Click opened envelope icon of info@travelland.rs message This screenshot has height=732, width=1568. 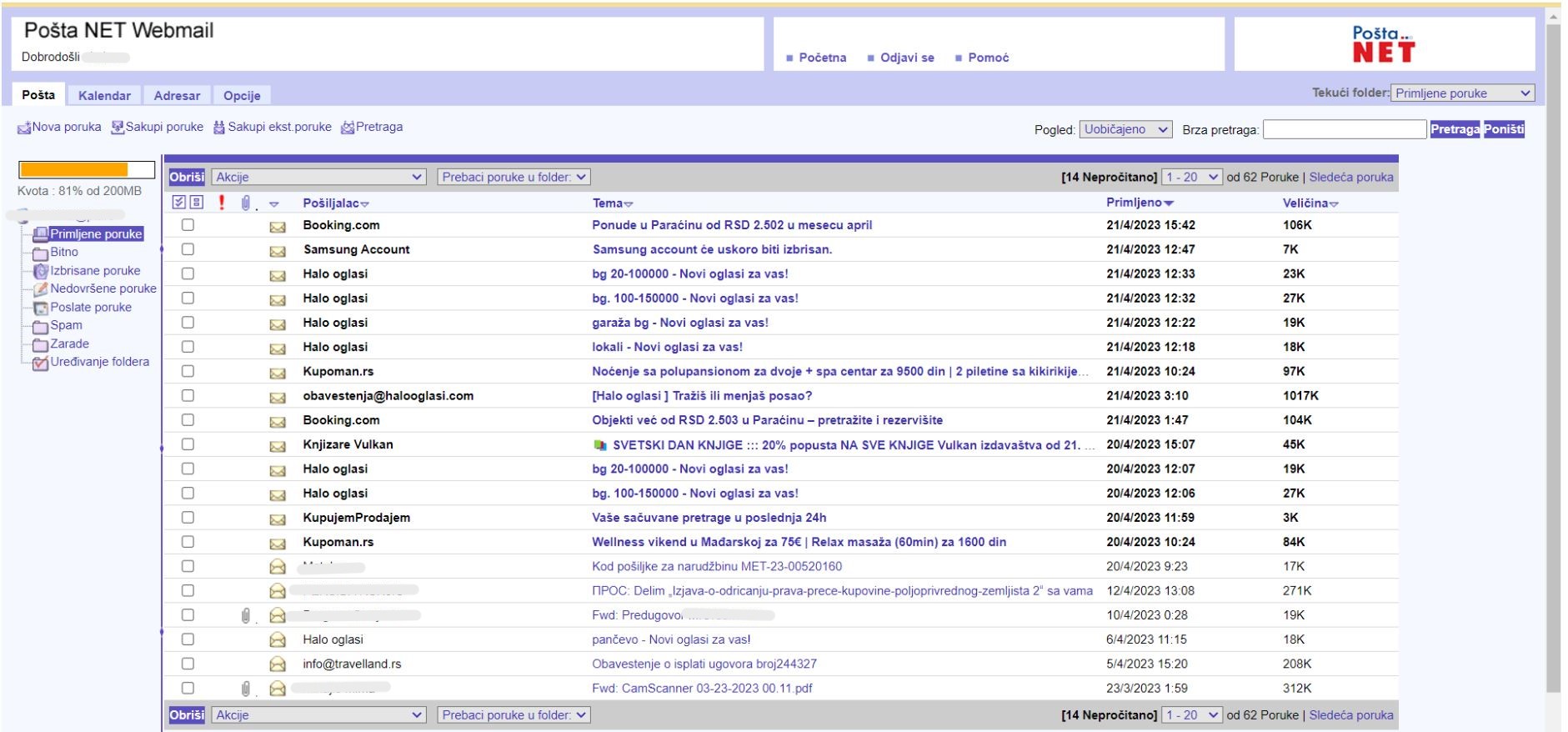pyautogui.click(x=278, y=664)
